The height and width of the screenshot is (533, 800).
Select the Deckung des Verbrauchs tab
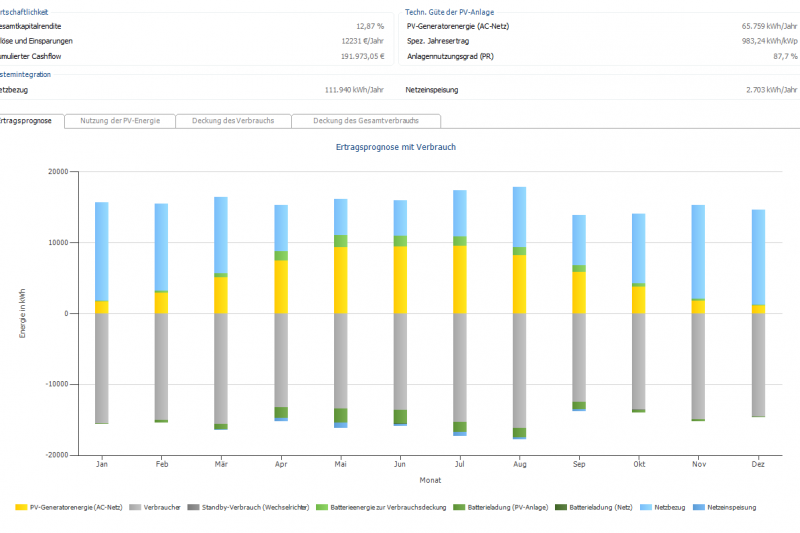pos(233,121)
